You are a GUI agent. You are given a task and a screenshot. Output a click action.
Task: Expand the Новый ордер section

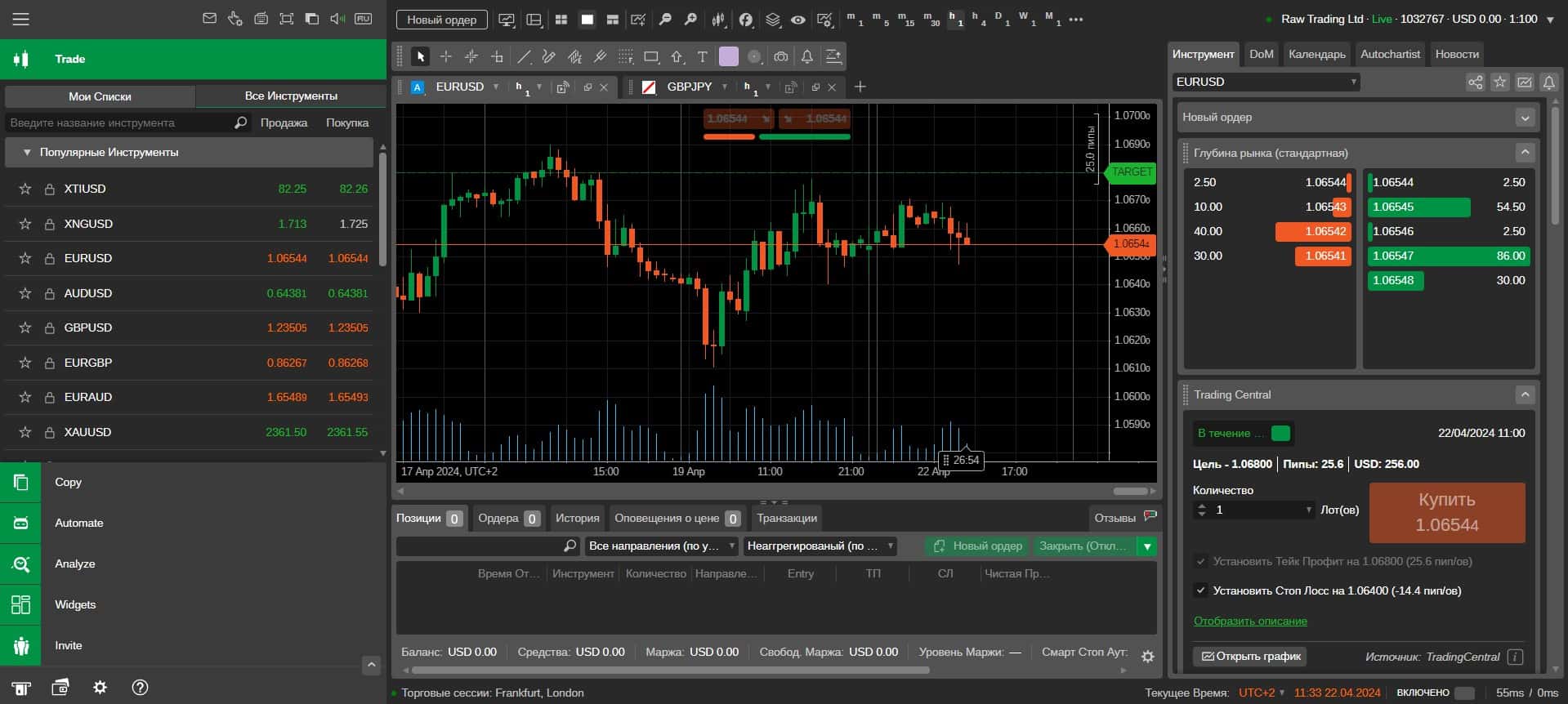tap(1525, 118)
